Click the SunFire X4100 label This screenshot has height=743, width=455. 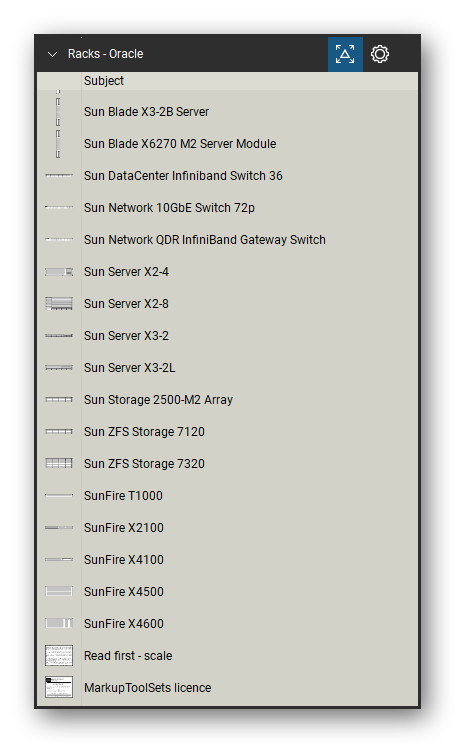(124, 560)
